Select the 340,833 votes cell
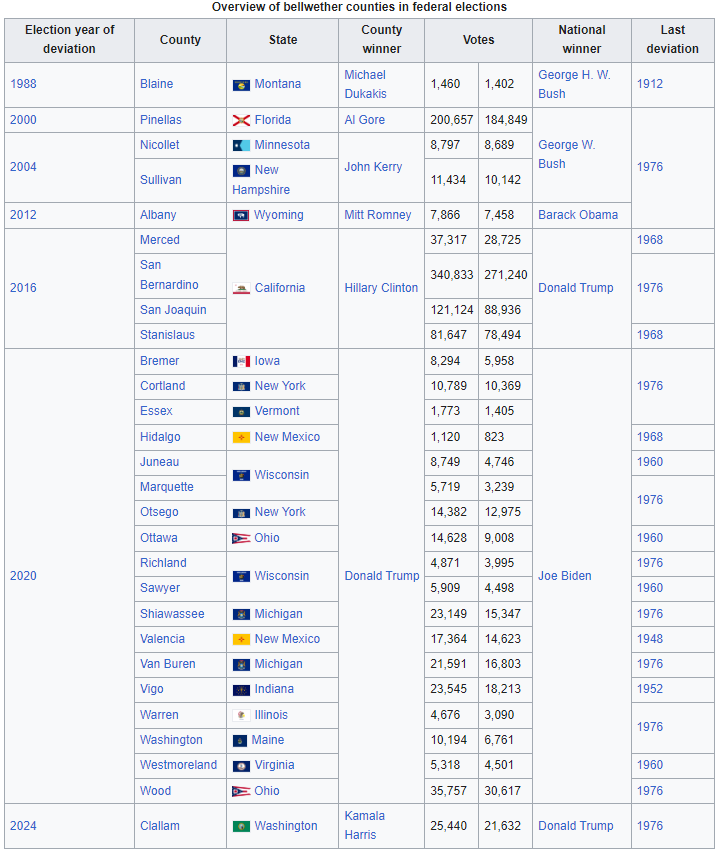The image size is (725, 851). coord(451,275)
